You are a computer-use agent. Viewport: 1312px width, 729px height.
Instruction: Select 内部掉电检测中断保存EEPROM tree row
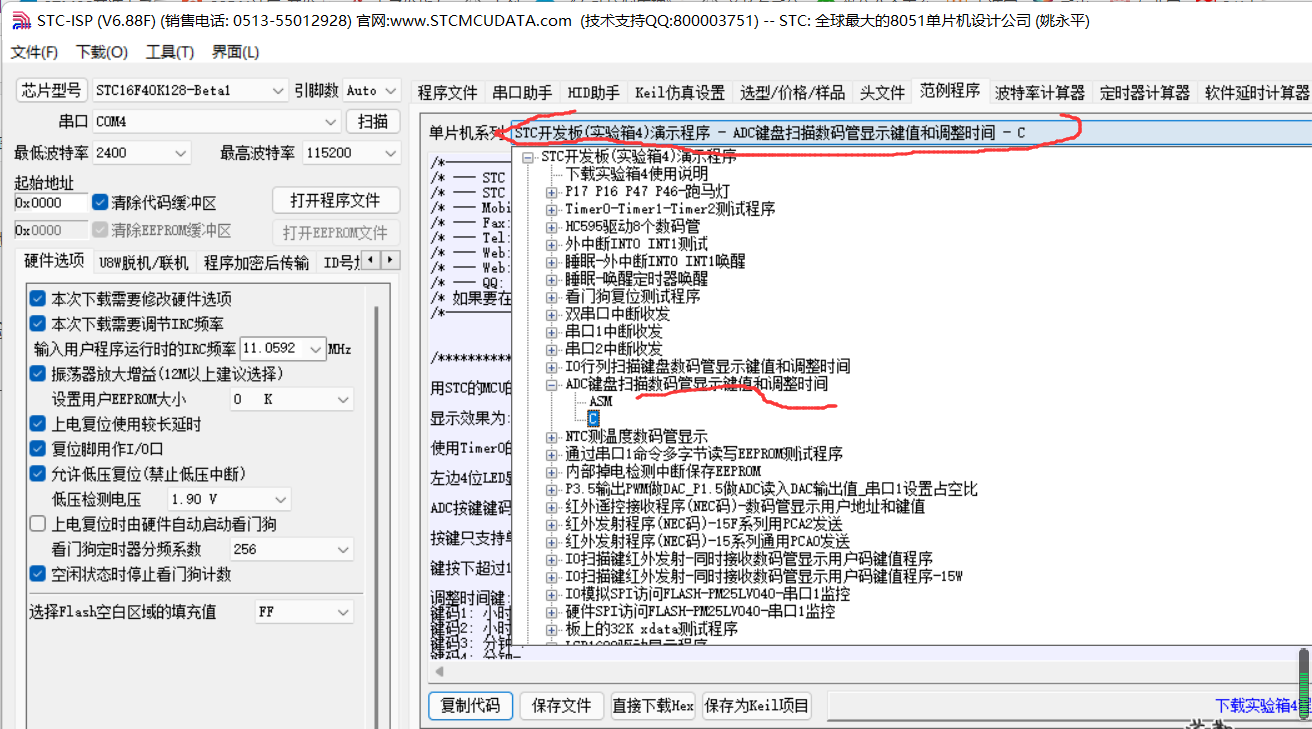(663, 471)
